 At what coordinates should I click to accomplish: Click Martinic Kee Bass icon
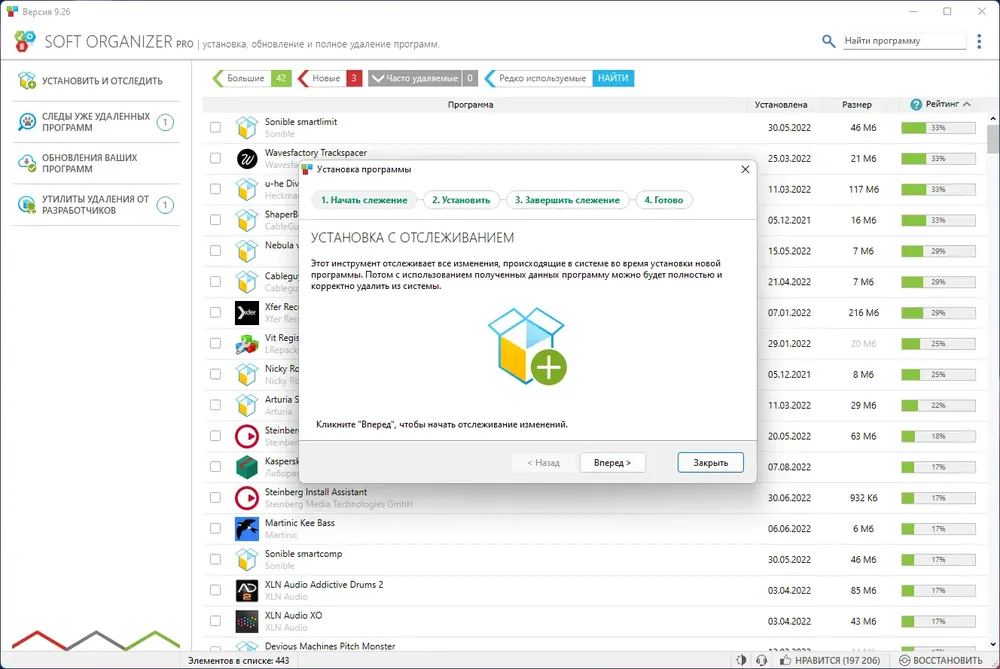click(247, 529)
